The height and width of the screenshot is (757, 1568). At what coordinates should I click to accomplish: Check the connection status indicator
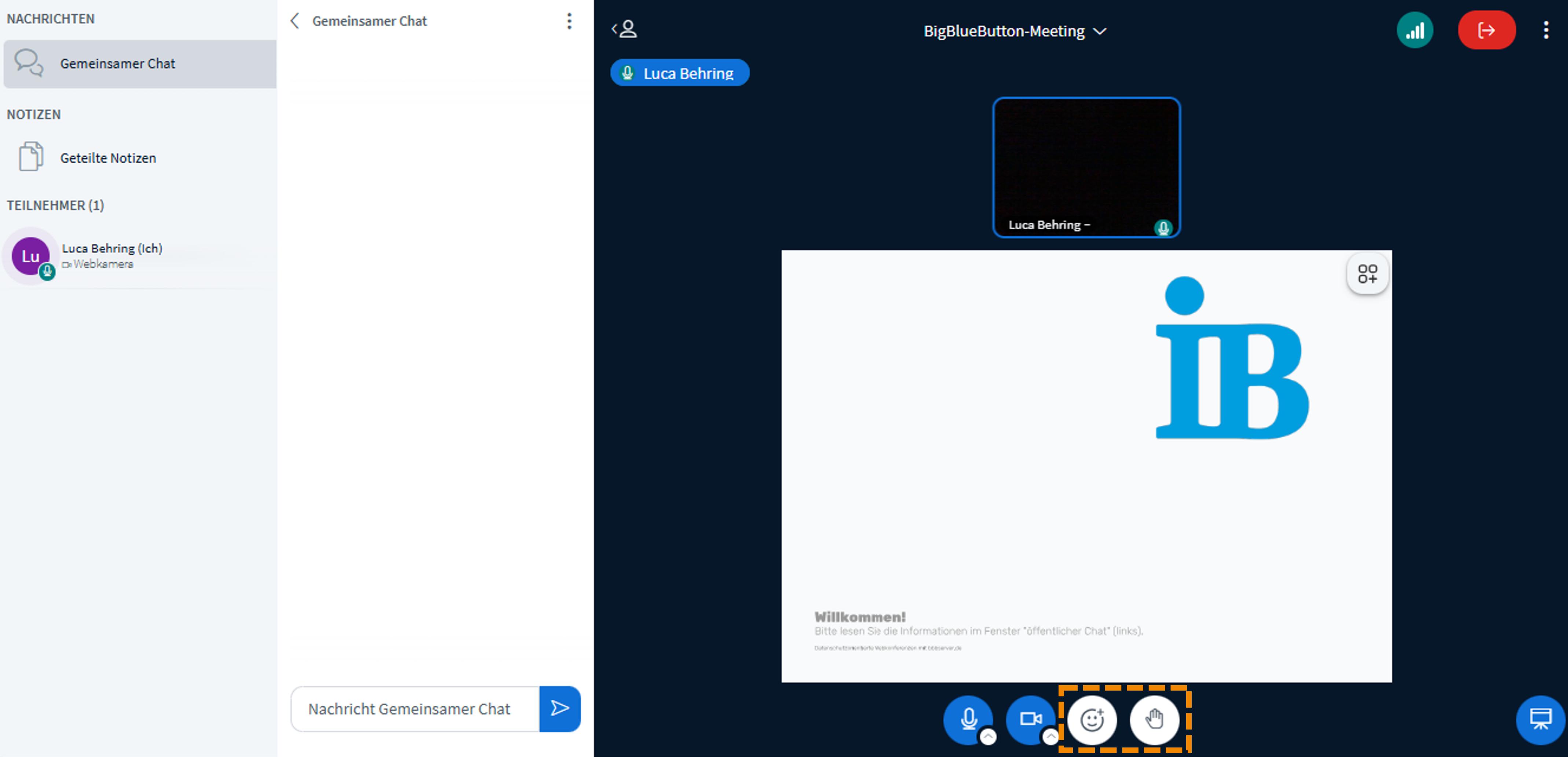[1415, 29]
